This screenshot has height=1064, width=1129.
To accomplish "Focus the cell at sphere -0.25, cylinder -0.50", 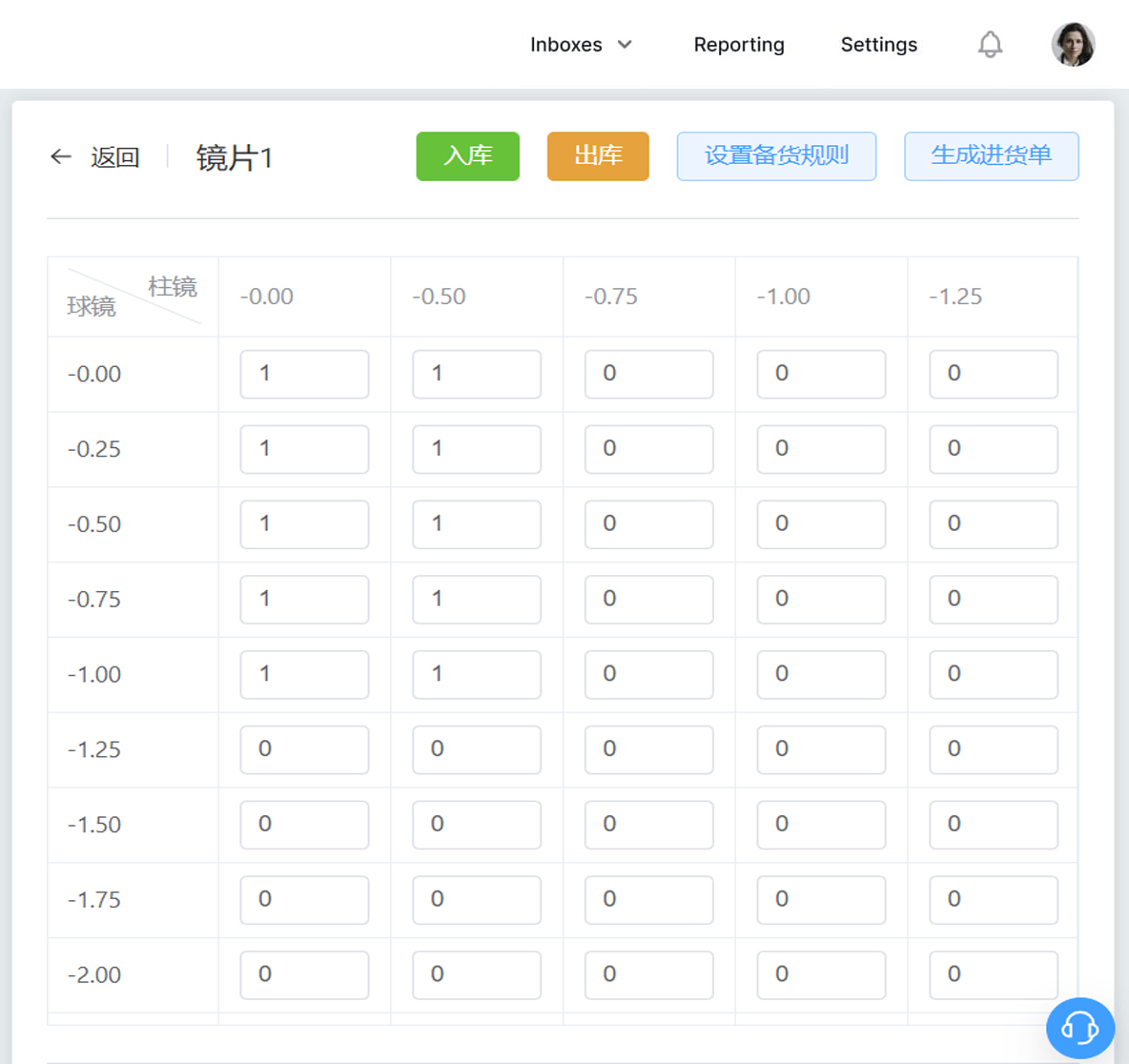I will click(x=476, y=449).
